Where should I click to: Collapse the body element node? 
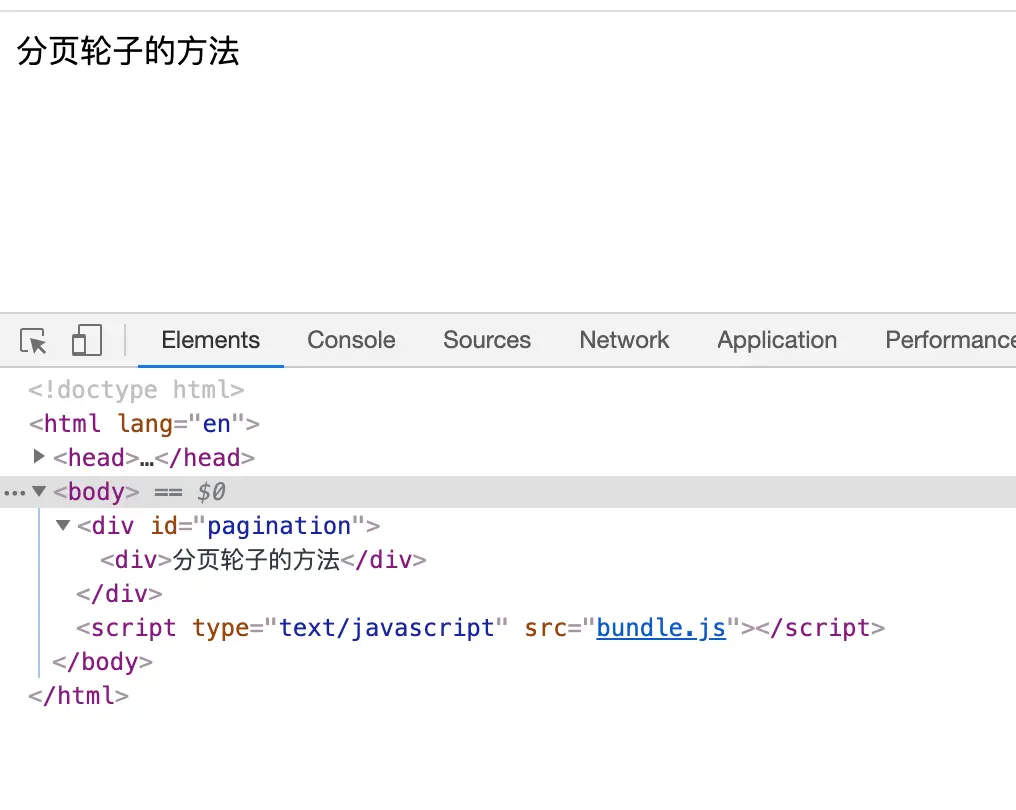point(39,491)
